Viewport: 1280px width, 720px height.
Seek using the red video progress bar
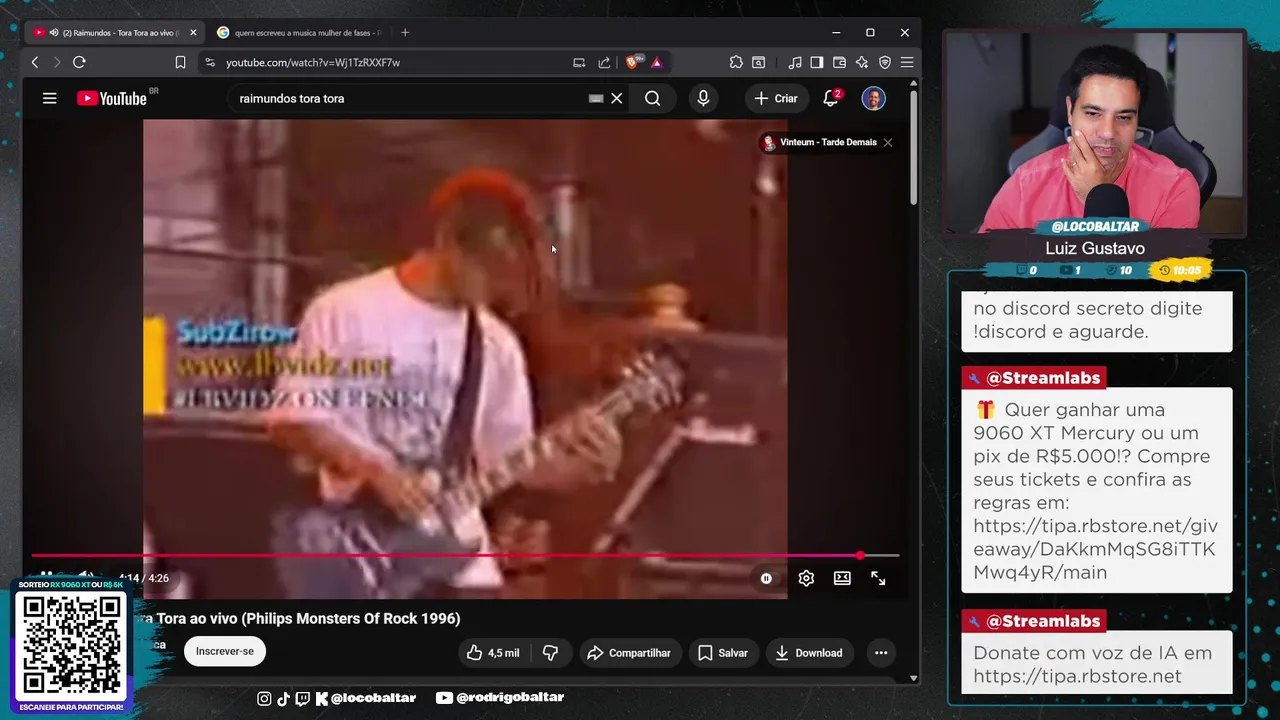(x=465, y=555)
